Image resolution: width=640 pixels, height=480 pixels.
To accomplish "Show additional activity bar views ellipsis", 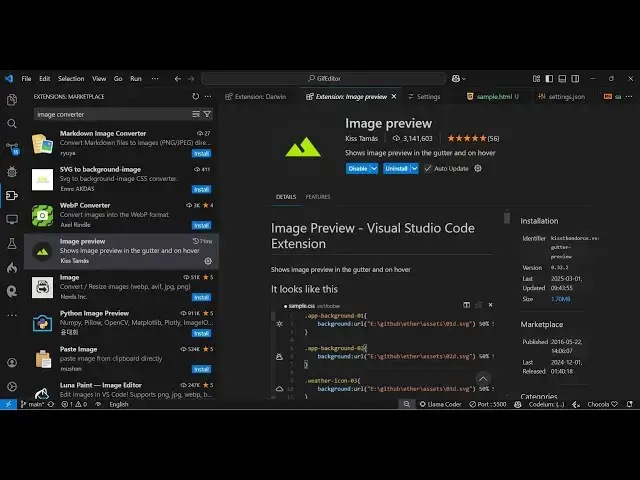I will pos(12,315).
